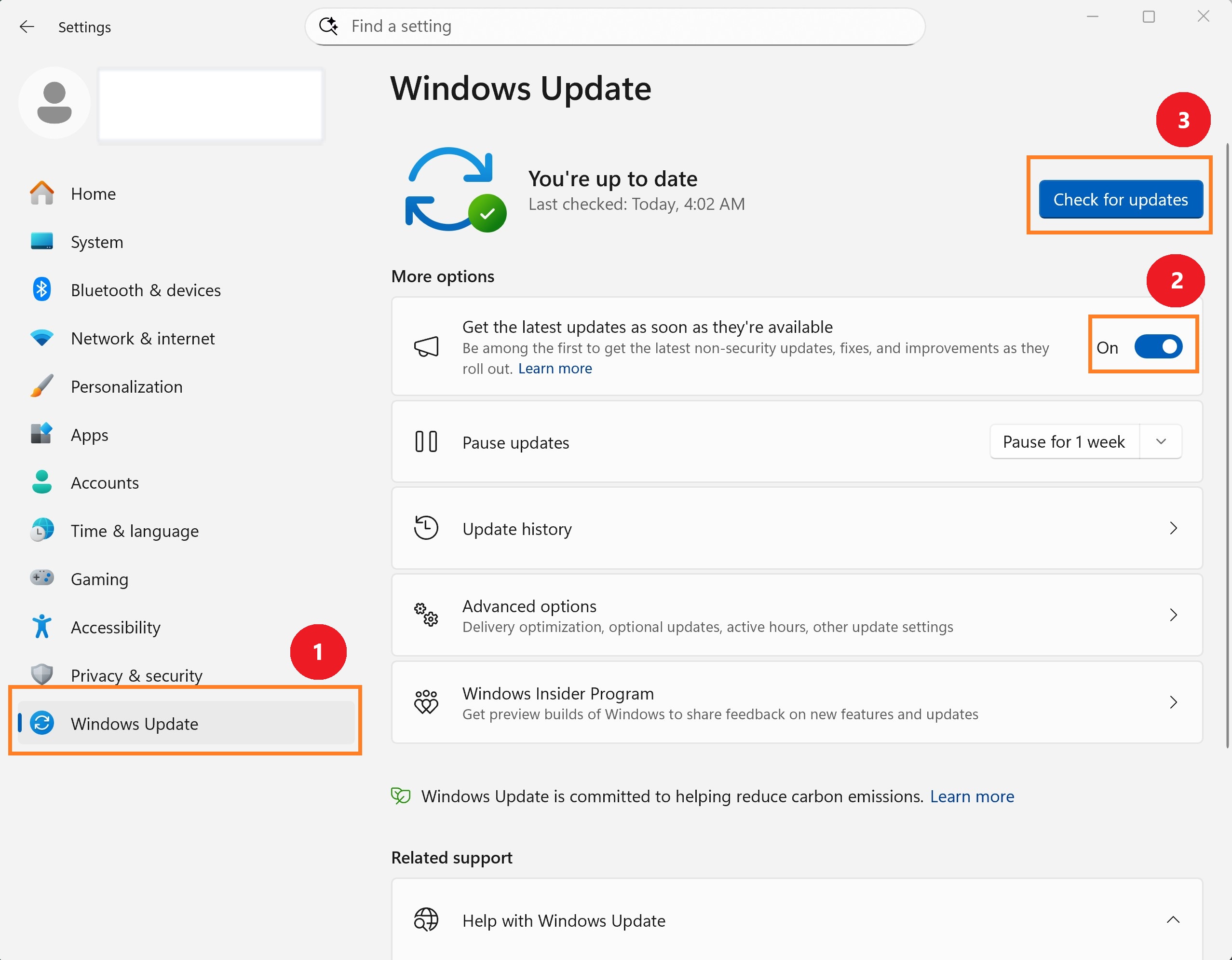Open System settings page
Screen dimensions: 1232x960
(186, 242)
